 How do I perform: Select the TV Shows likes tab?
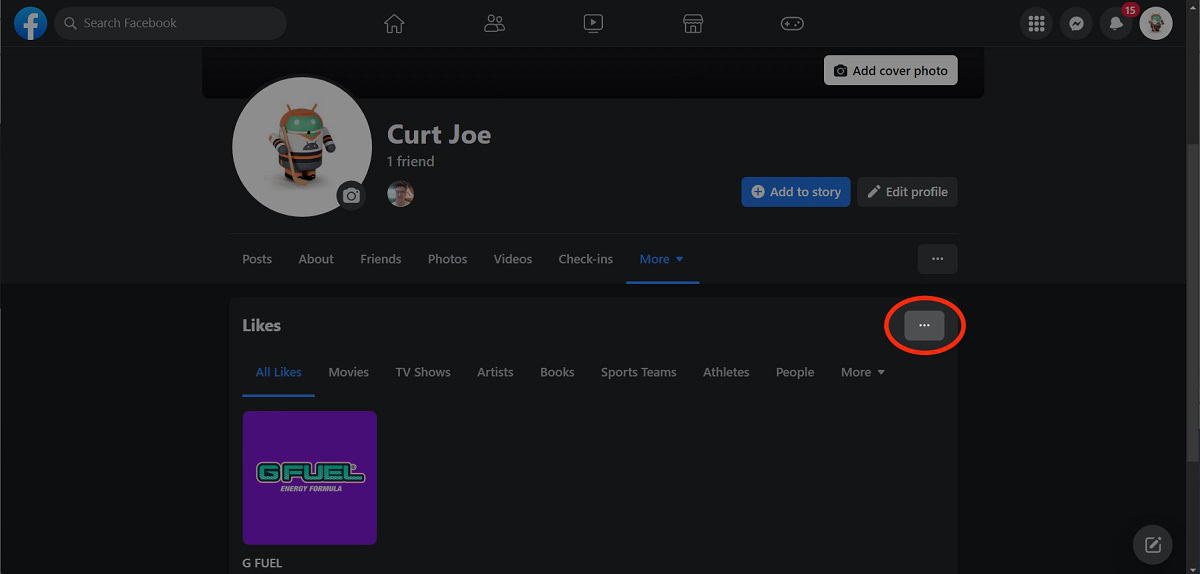(x=423, y=372)
